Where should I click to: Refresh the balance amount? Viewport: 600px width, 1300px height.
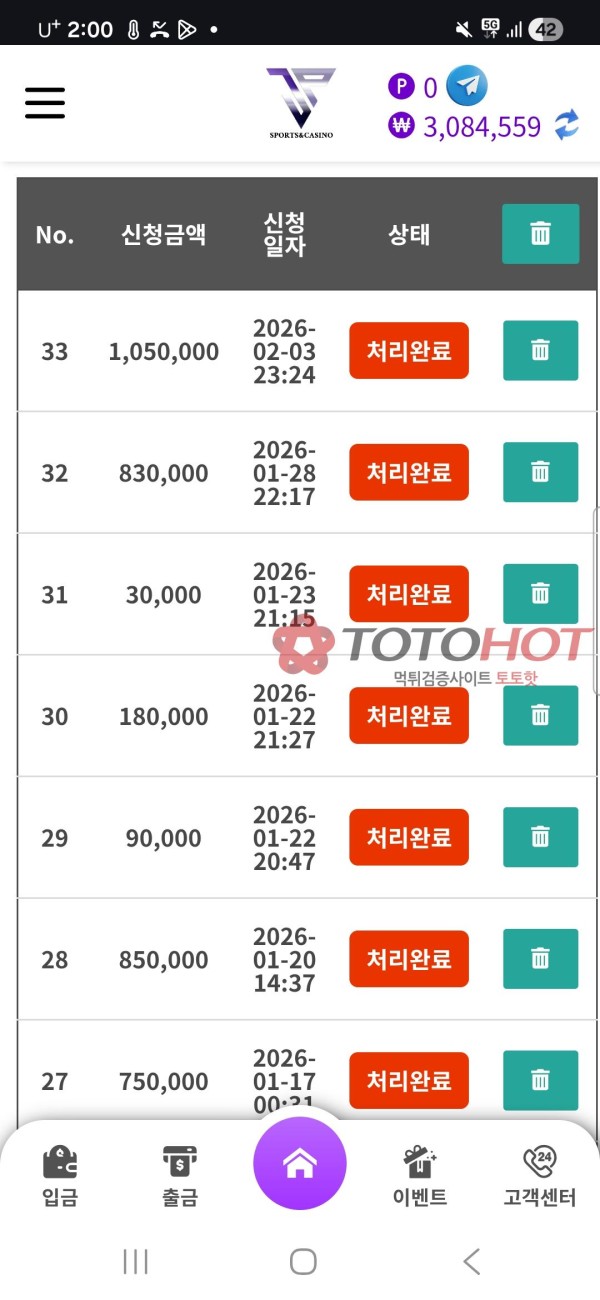click(567, 126)
